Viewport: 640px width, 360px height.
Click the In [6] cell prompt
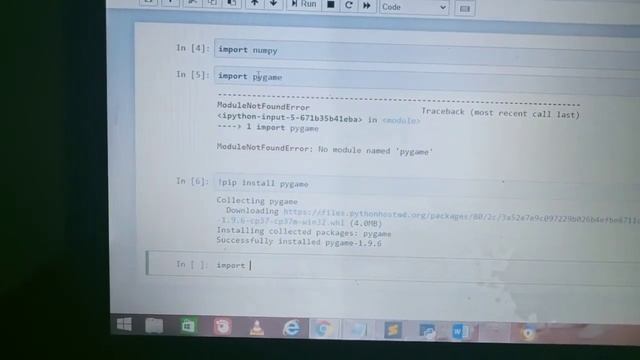tap(192, 181)
